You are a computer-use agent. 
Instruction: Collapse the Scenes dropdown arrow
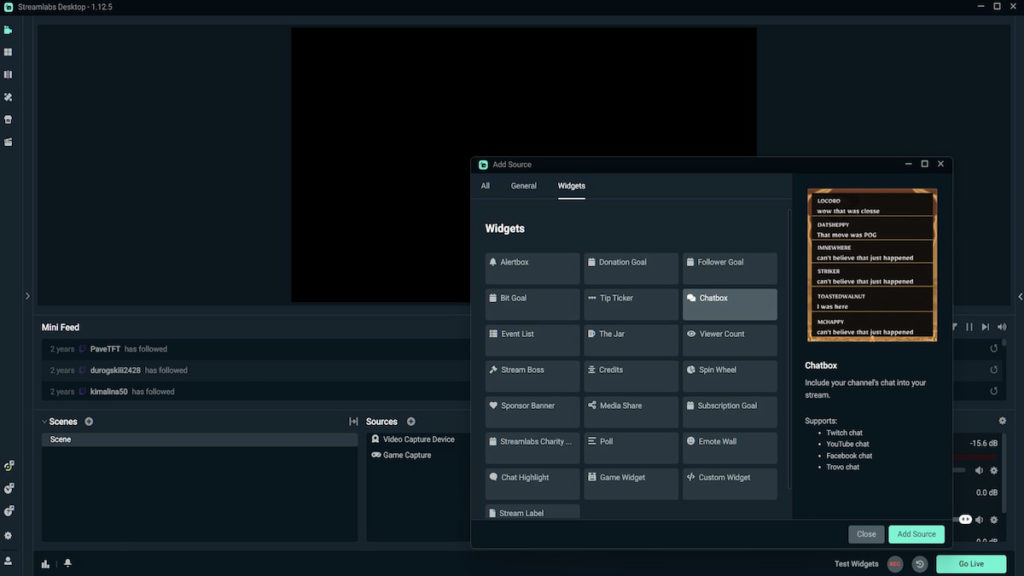(x=44, y=422)
